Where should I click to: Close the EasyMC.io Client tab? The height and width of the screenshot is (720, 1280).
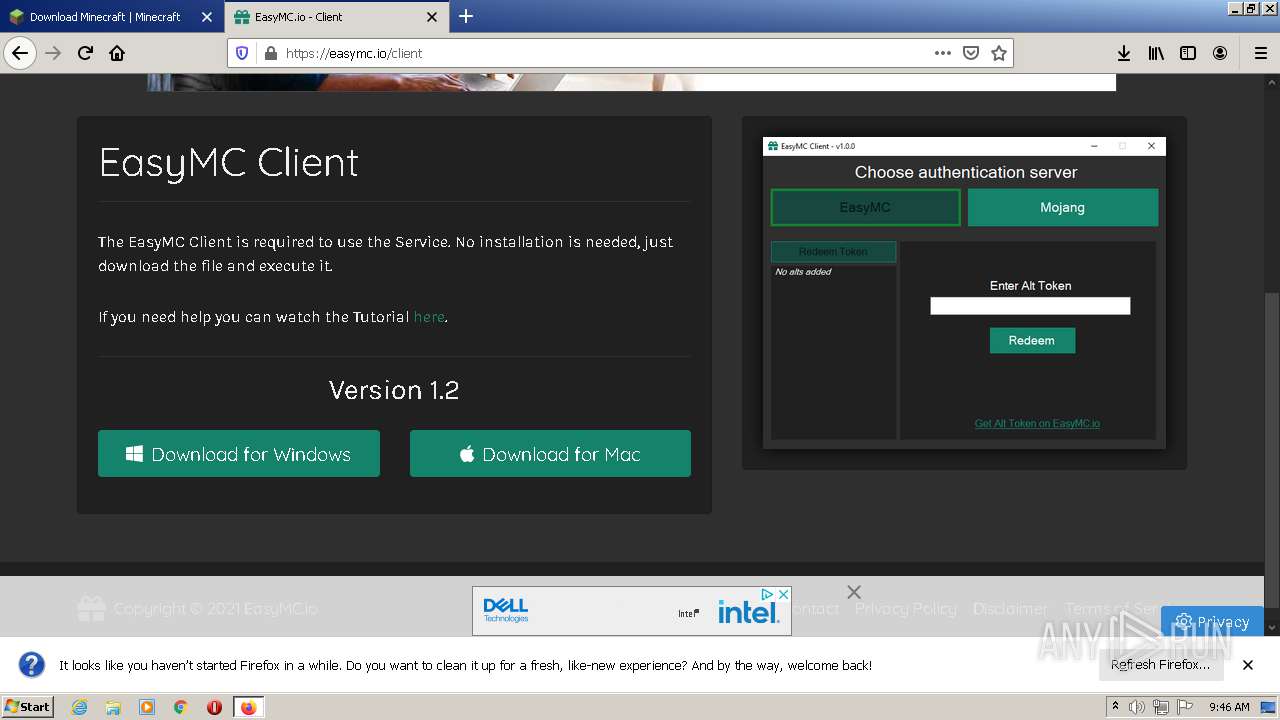432,17
